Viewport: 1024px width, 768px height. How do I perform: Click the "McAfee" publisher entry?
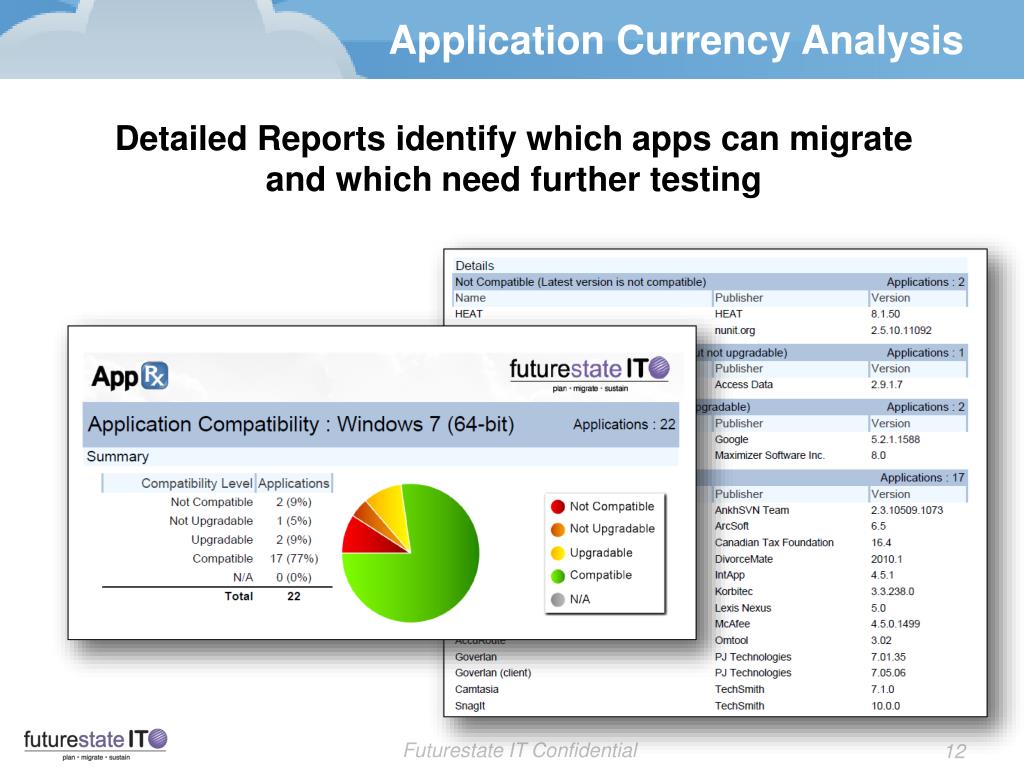click(732, 624)
